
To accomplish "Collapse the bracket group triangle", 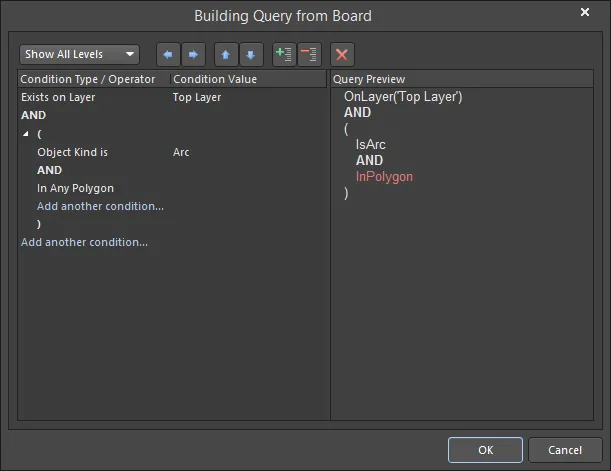I will (x=26, y=134).
